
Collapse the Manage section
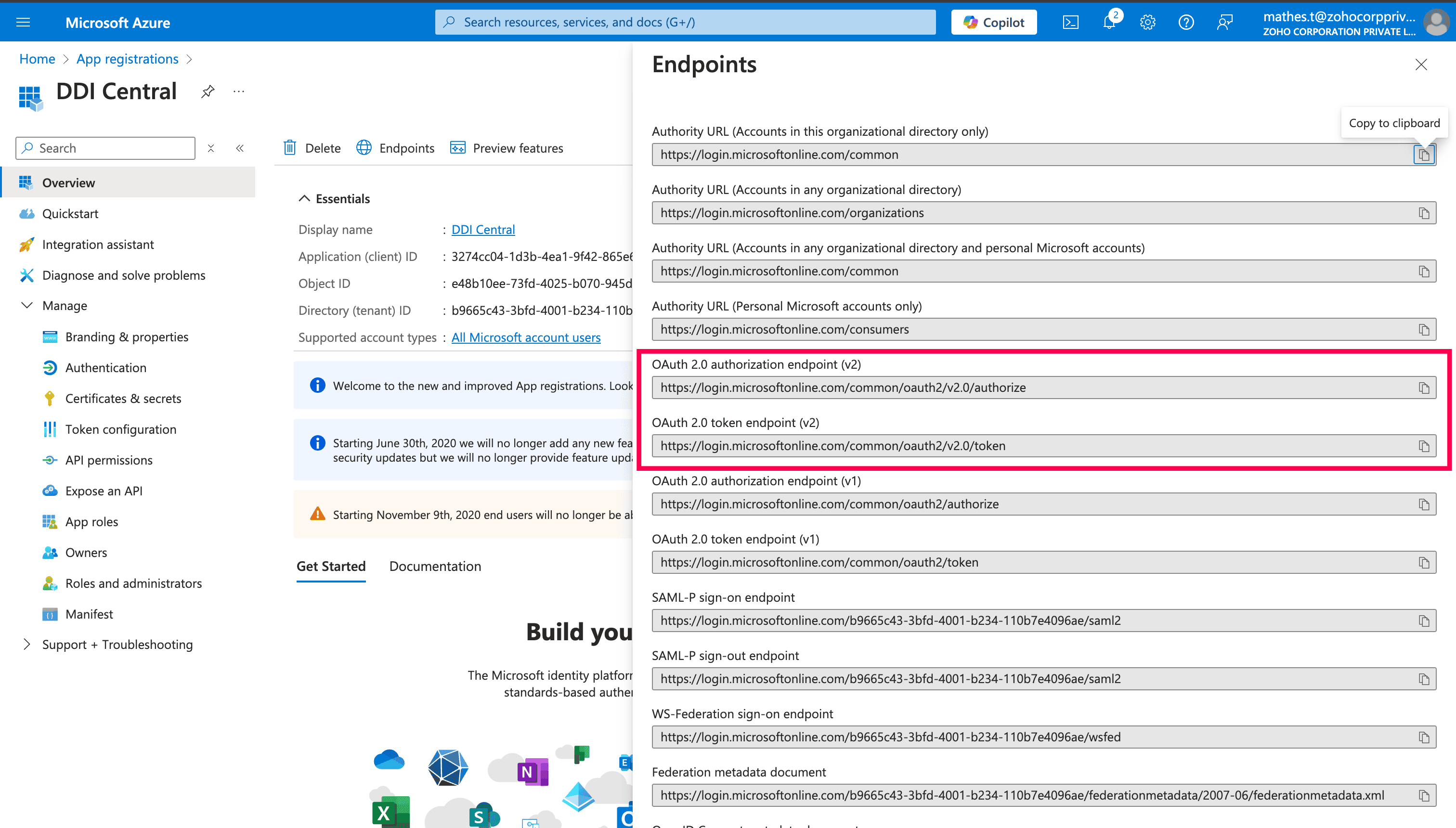coord(27,305)
